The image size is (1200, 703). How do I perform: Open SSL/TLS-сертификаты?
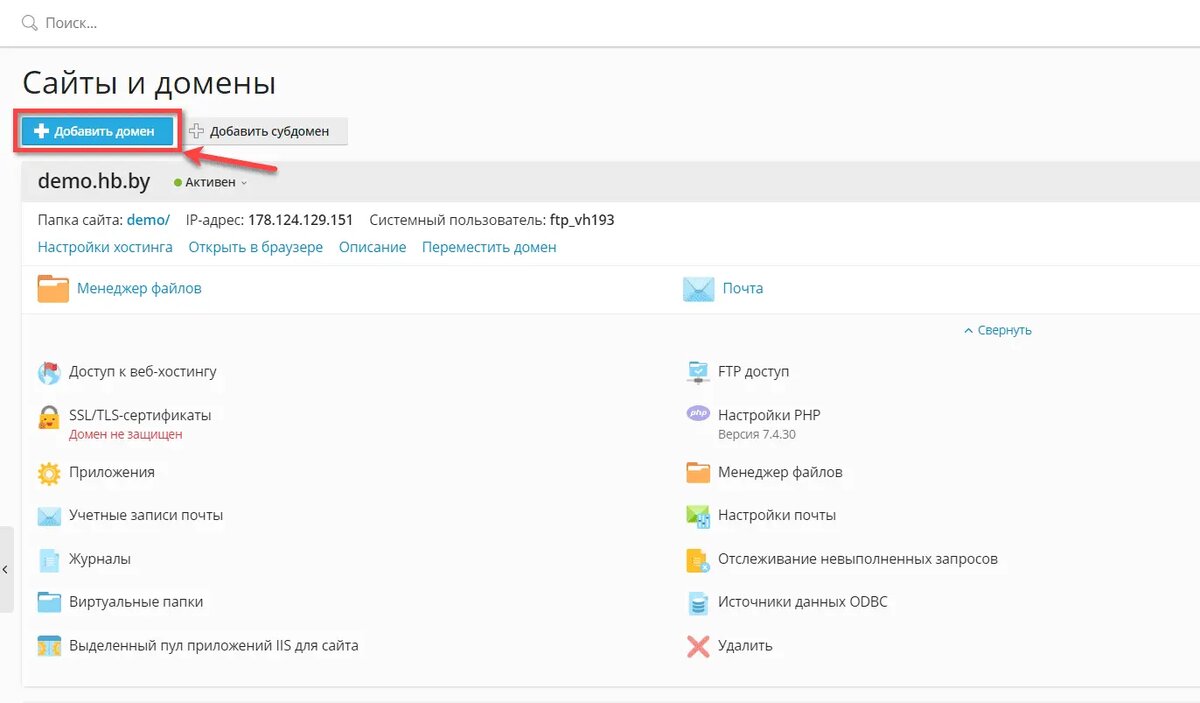140,415
